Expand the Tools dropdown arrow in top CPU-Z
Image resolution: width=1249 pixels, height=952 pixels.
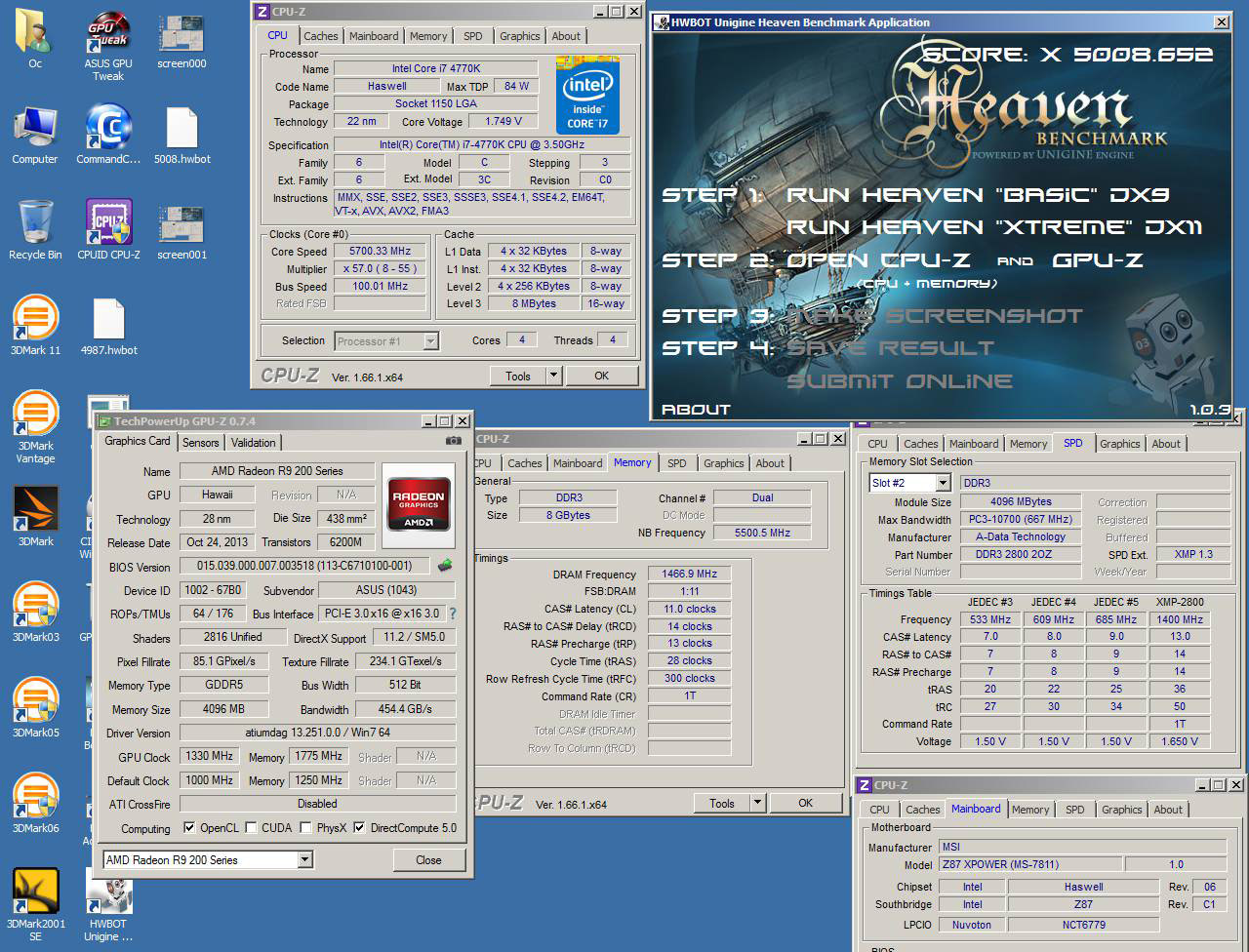point(553,376)
